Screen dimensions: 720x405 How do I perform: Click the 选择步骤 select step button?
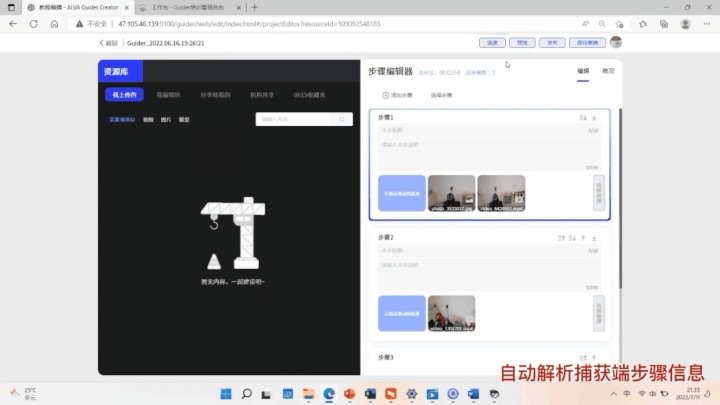[441, 95]
